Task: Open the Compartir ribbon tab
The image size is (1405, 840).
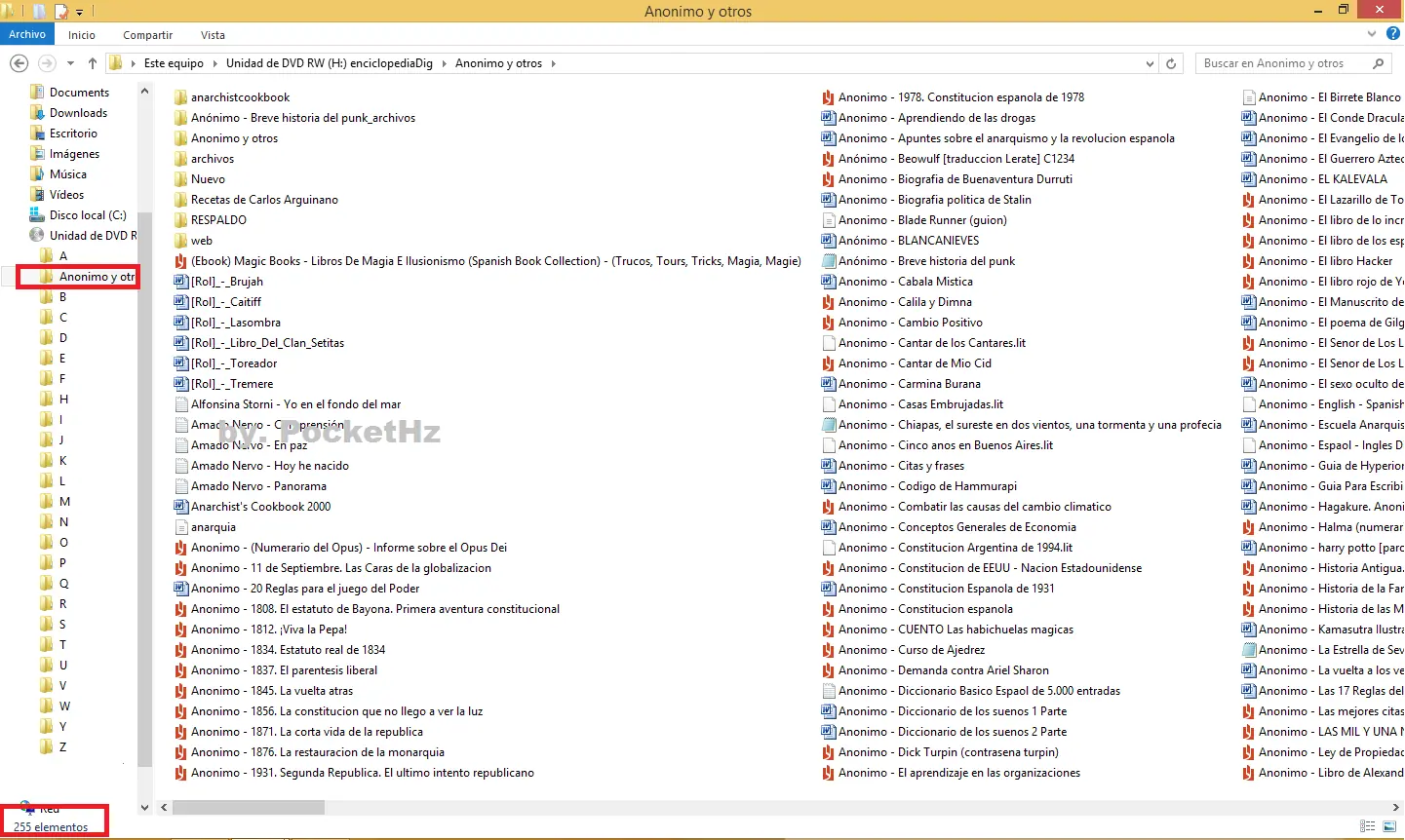Action: click(x=148, y=35)
